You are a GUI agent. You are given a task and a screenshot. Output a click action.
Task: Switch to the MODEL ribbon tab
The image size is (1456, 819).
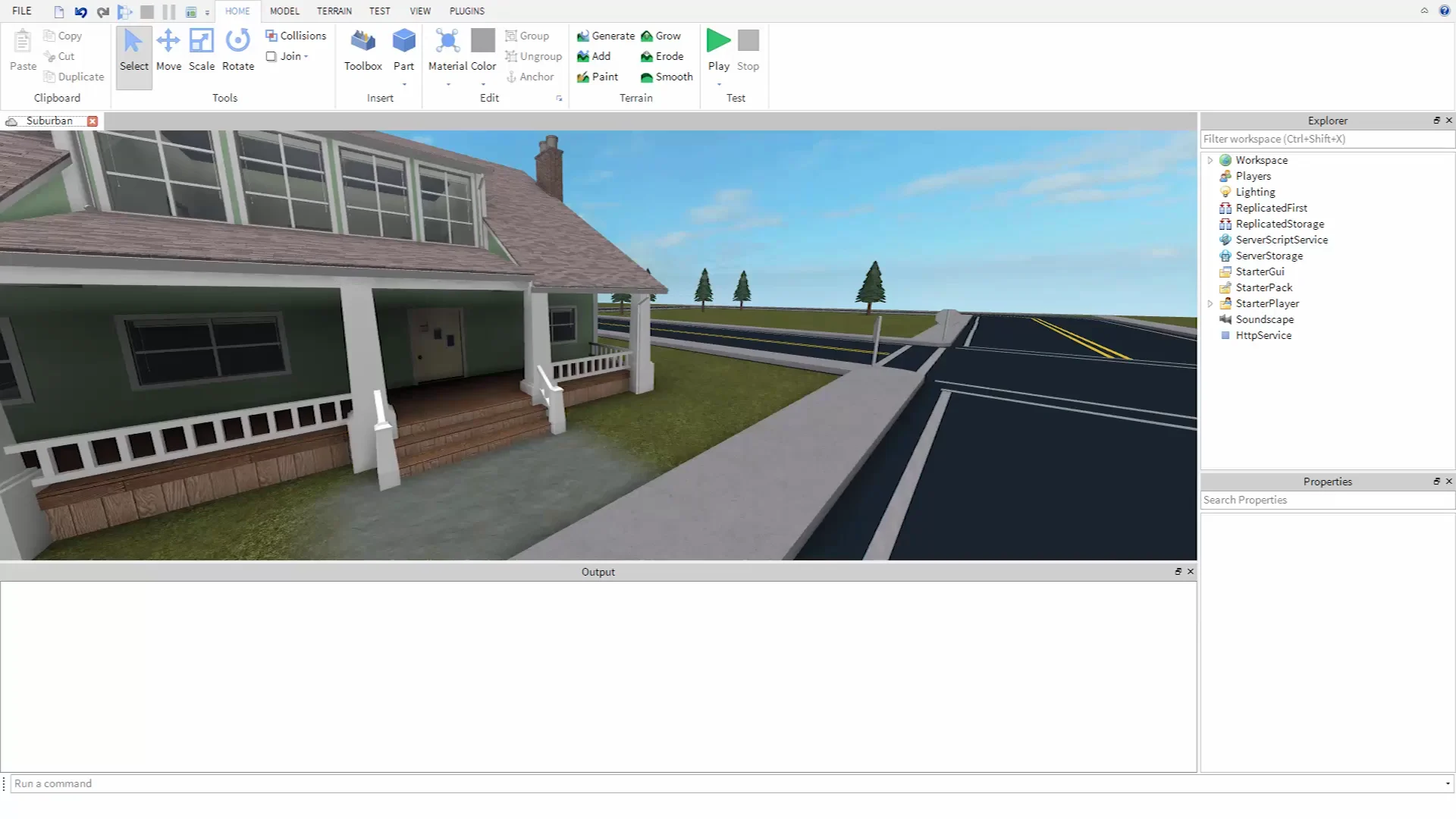click(284, 11)
